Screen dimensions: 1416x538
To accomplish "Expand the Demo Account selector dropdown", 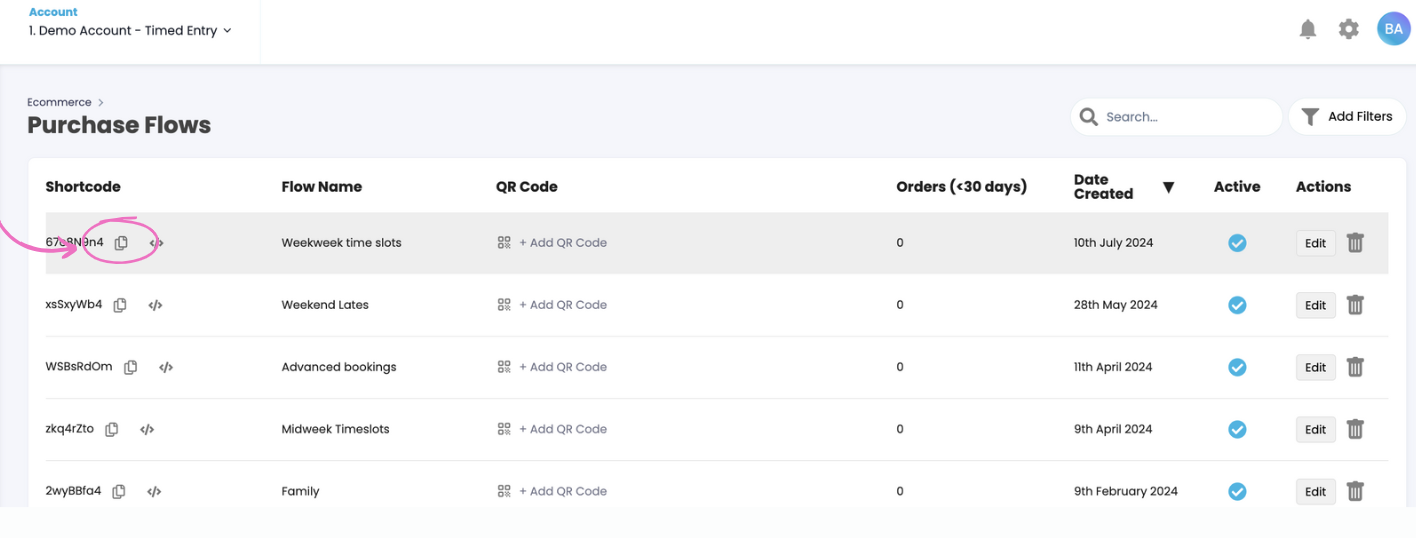I will tap(130, 31).
